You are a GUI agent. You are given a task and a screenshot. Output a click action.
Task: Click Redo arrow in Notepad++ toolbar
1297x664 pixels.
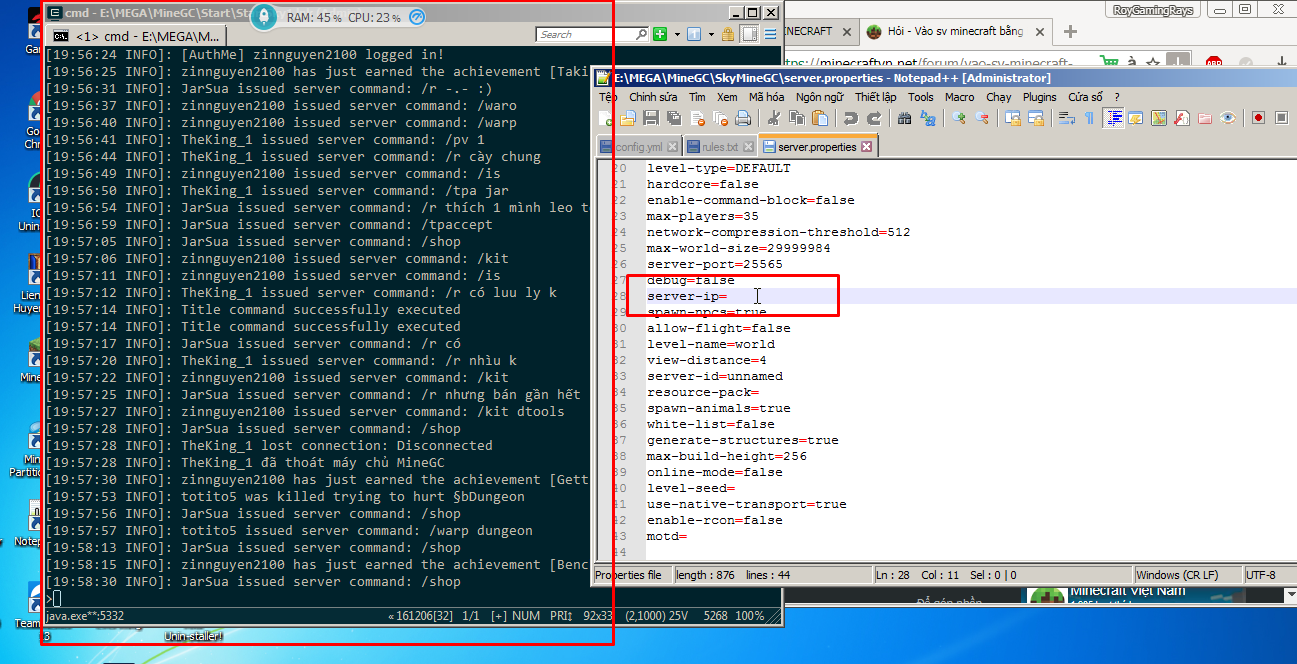click(874, 118)
